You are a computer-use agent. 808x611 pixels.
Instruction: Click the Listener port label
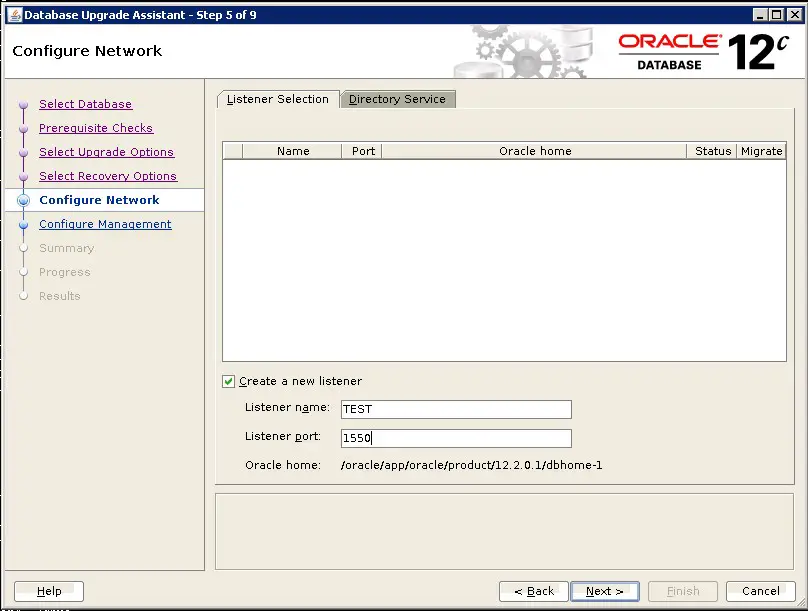click(x=283, y=436)
